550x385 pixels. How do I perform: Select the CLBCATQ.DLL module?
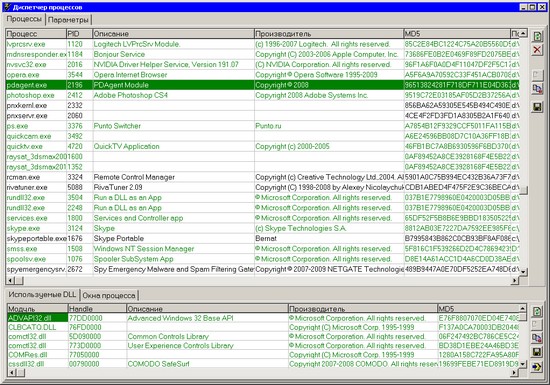[263, 327]
